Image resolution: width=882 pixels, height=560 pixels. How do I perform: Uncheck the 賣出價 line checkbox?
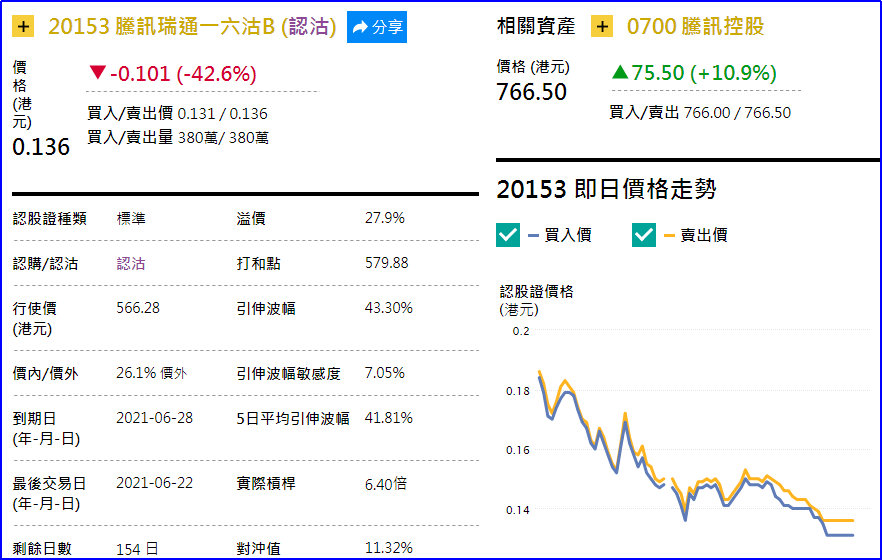644,235
